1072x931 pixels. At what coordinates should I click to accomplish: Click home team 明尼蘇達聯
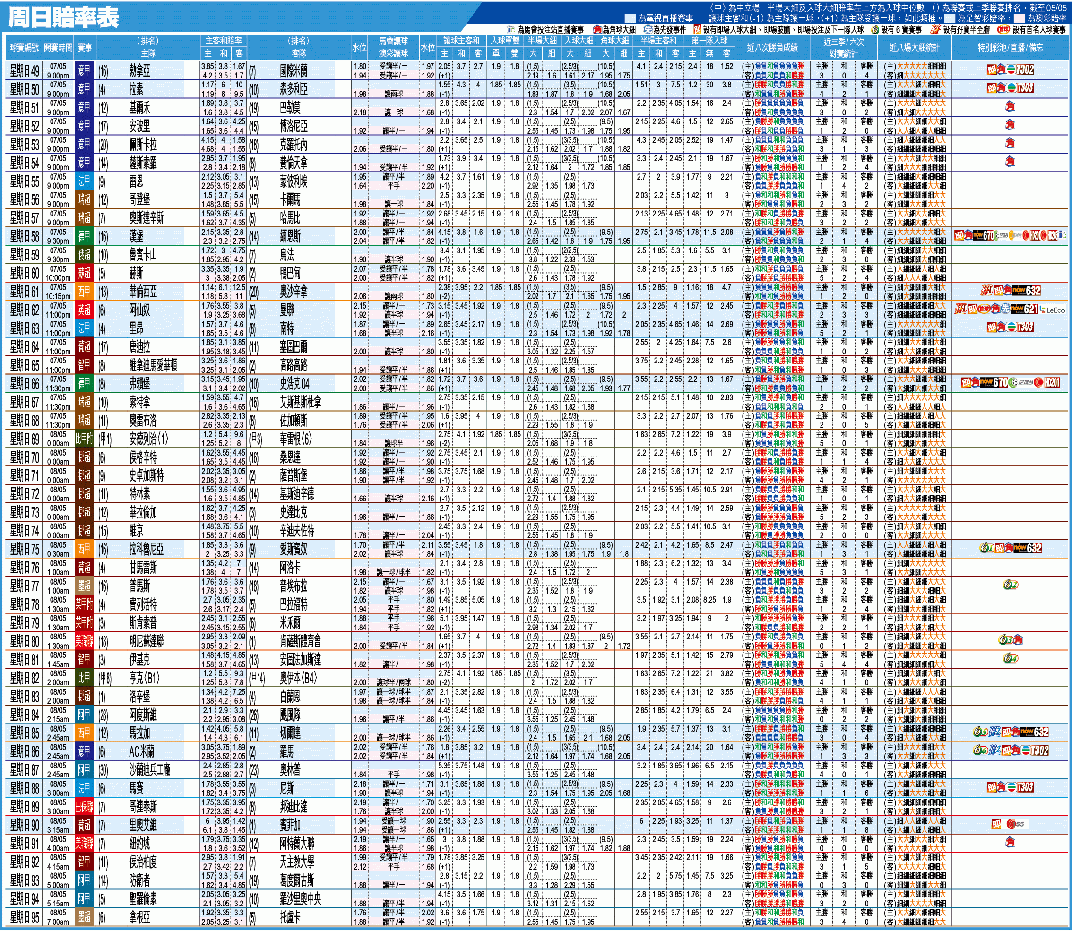point(147,641)
